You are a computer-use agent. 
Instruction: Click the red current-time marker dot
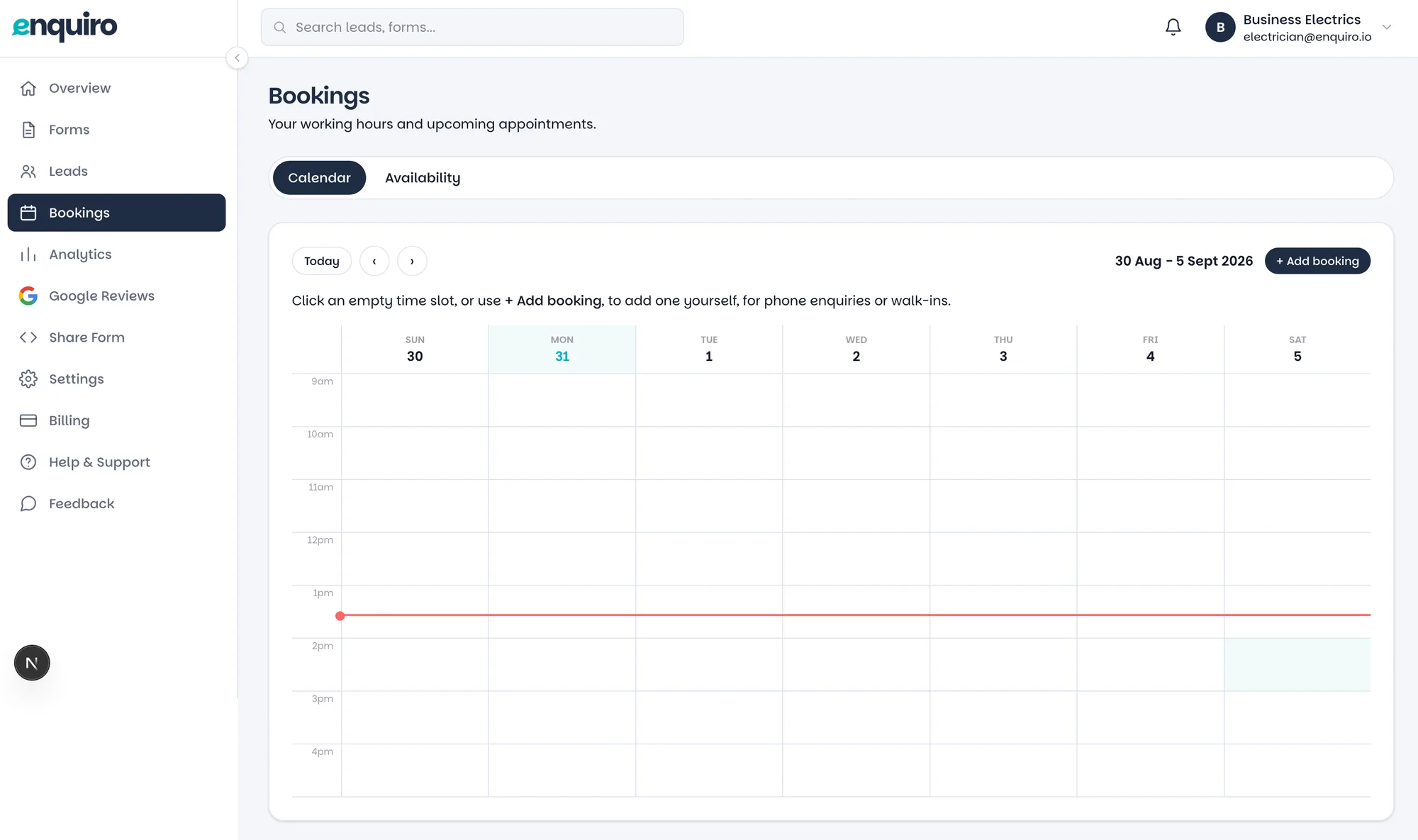tap(340, 615)
